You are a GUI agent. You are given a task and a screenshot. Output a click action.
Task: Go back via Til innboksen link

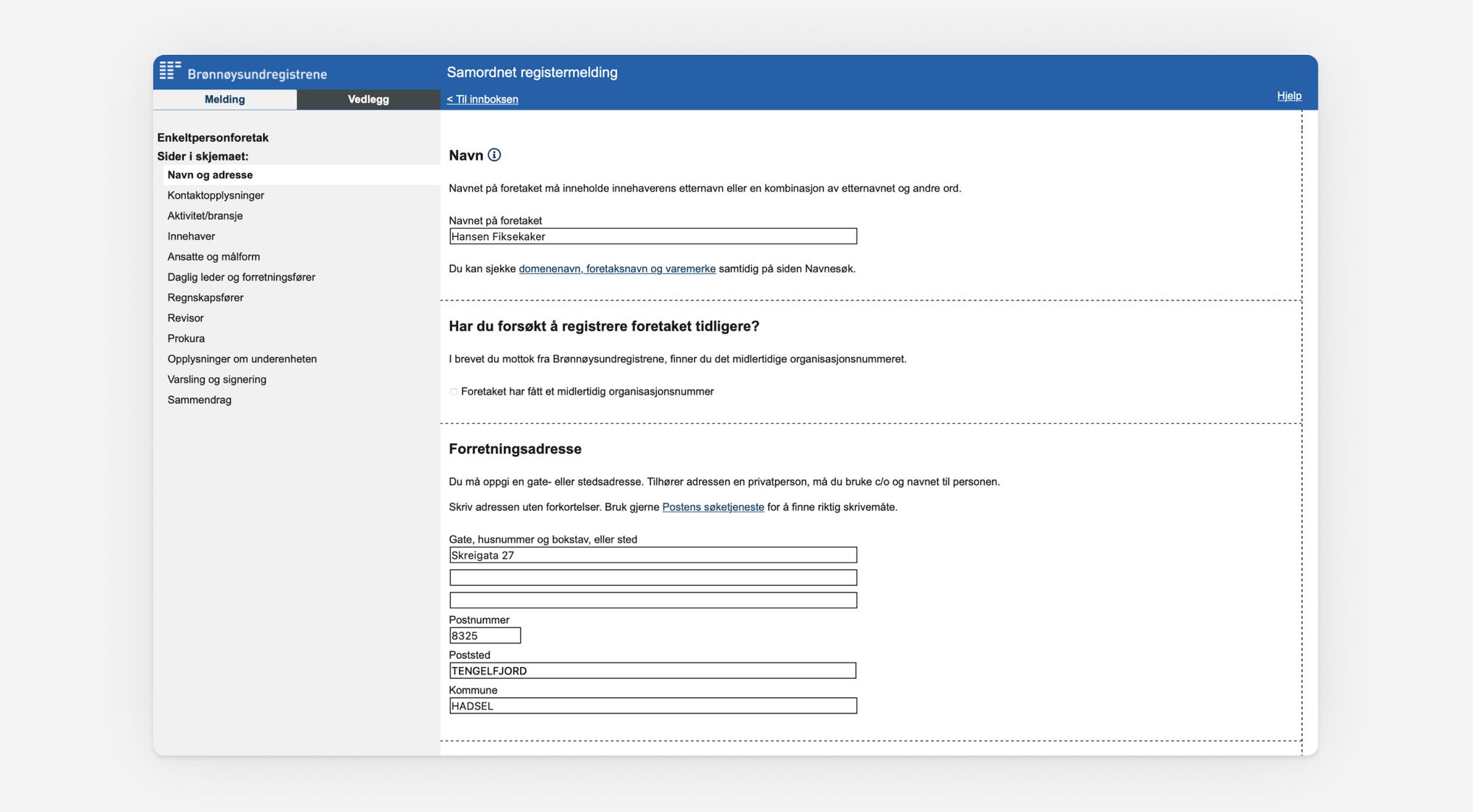point(482,99)
